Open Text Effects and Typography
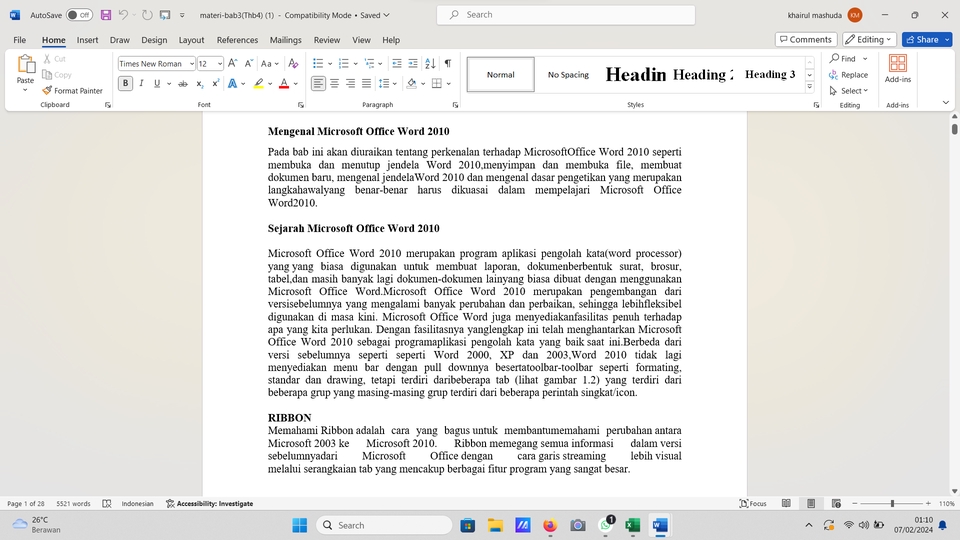 pos(233,83)
